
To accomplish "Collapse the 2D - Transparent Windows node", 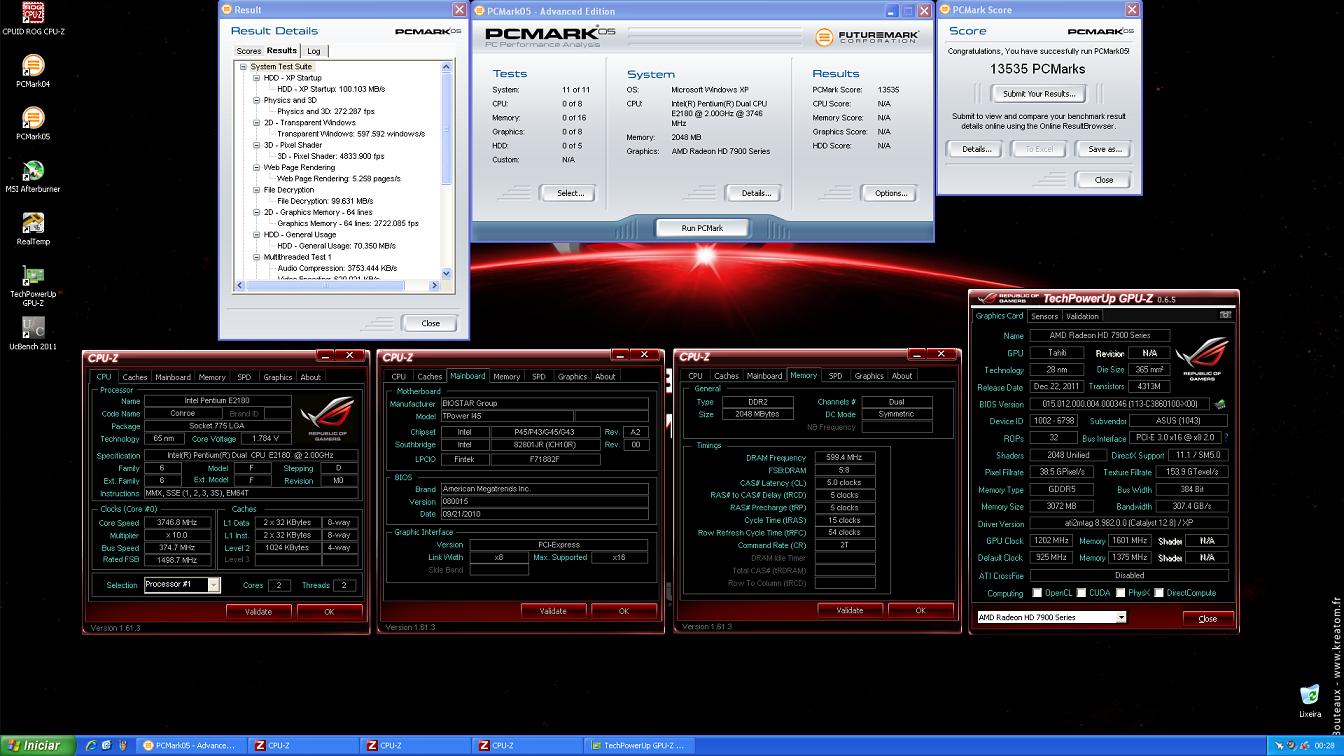I will tap(256, 123).
